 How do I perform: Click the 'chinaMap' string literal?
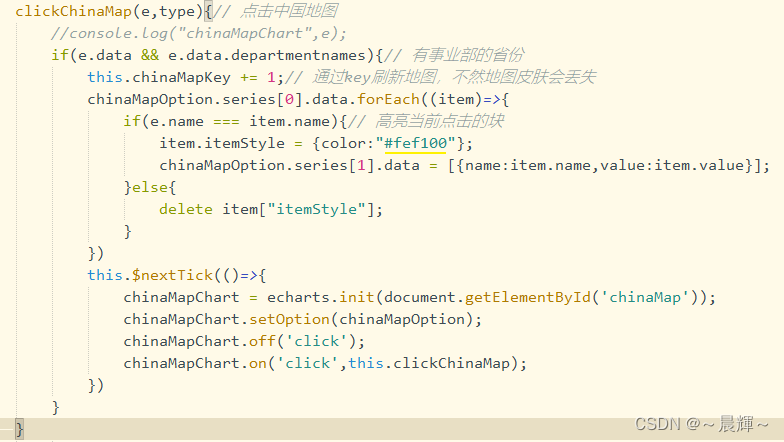pyautogui.click(x=645, y=297)
